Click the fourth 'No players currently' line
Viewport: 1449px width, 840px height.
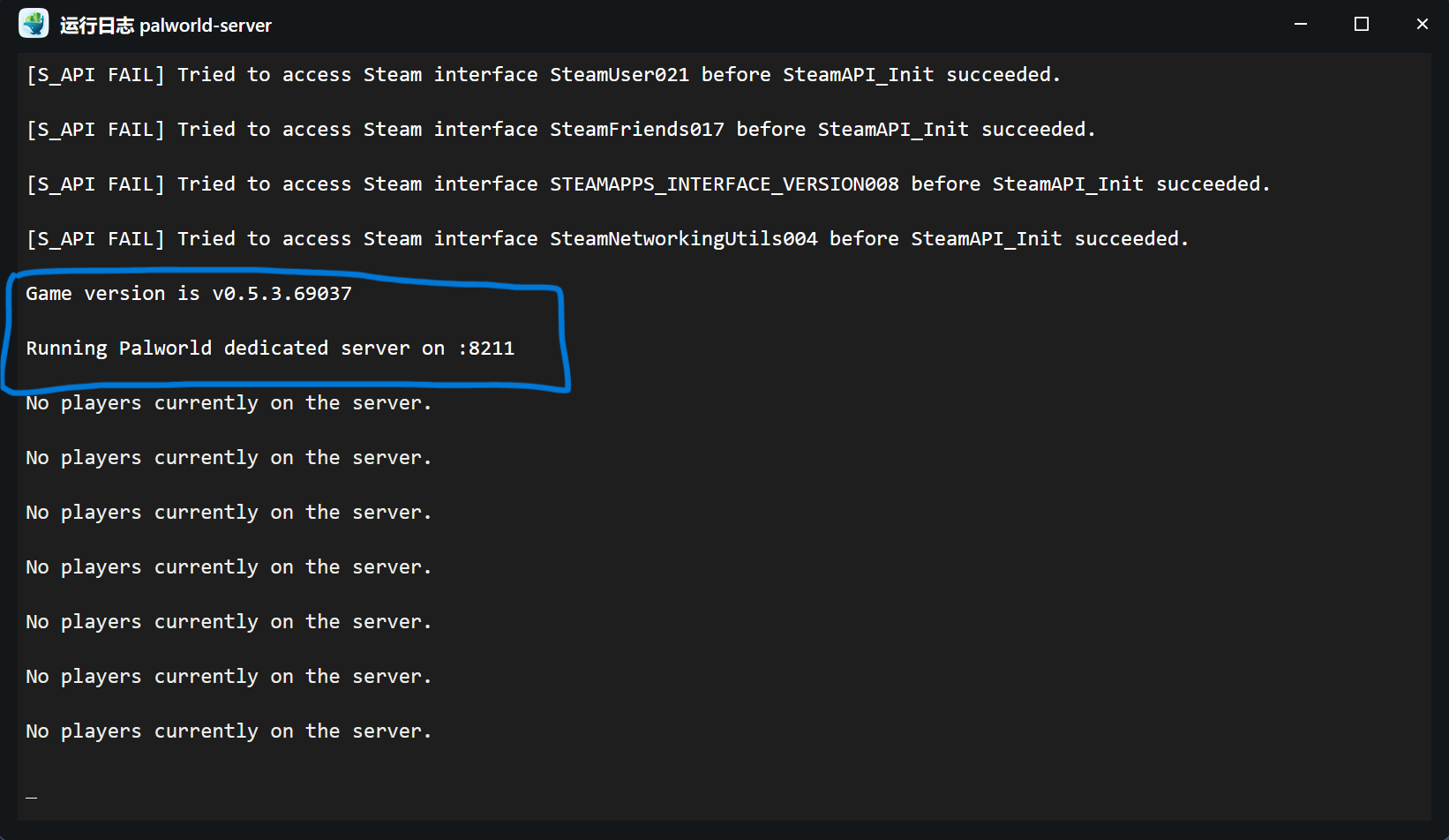click(229, 568)
